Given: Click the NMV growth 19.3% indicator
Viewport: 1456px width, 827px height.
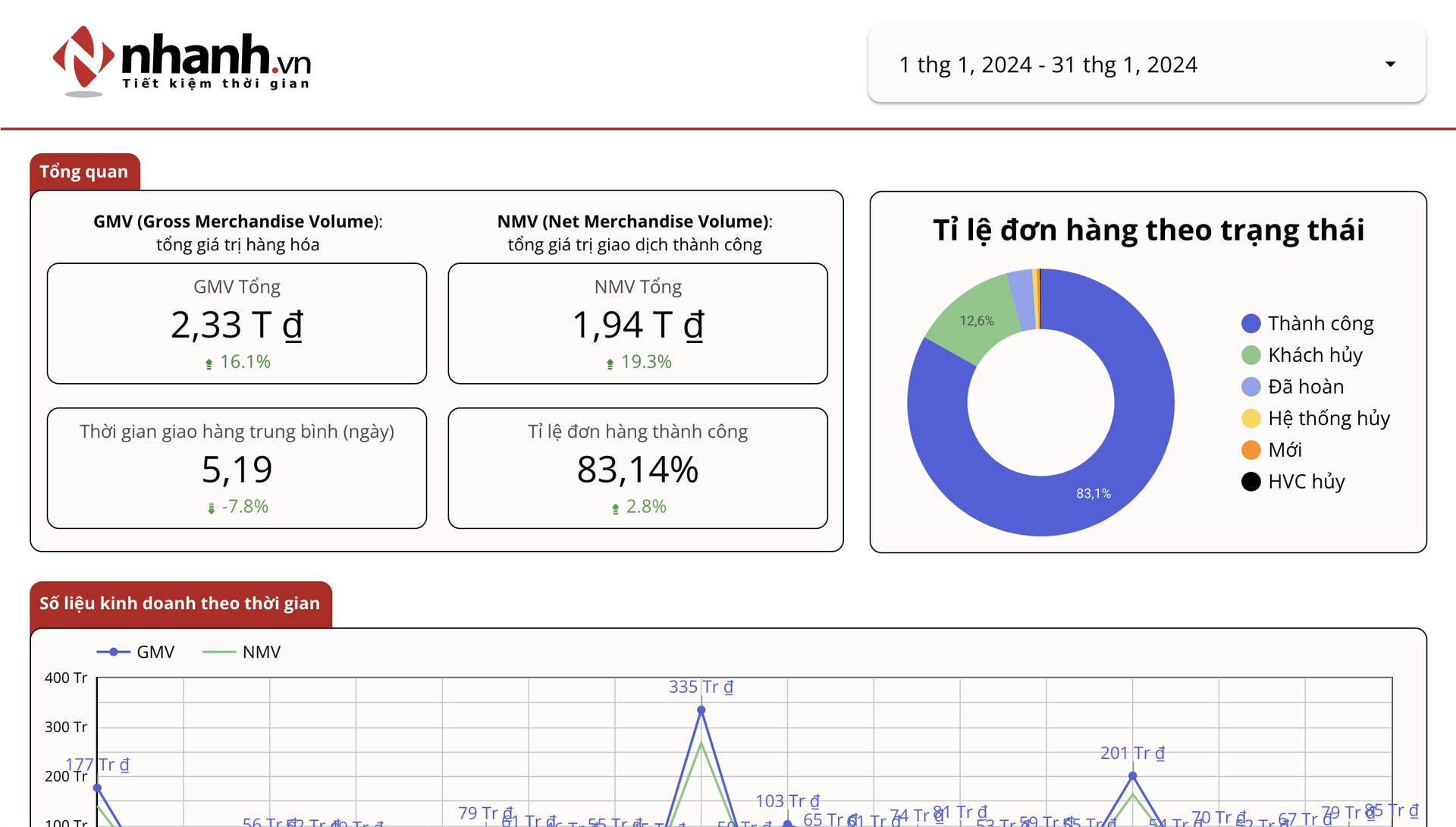Looking at the screenshot, I should (639, 362).
